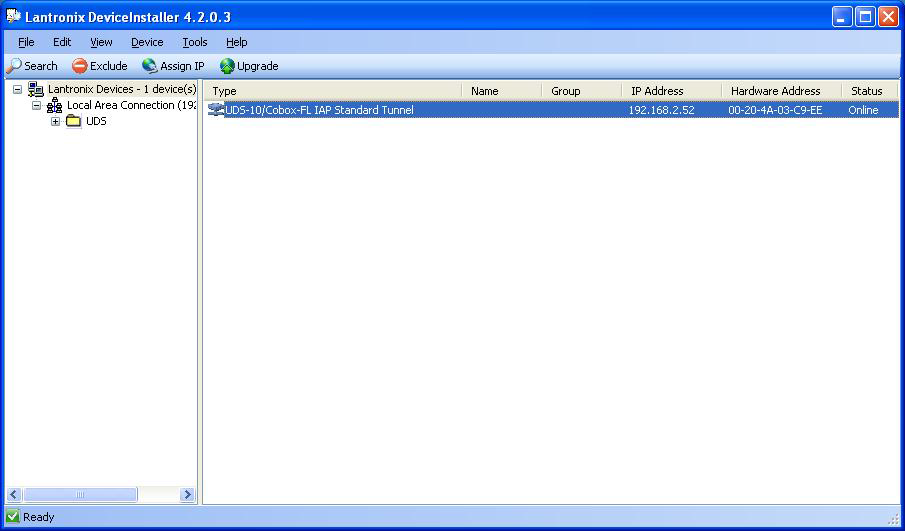Click the Search toolbar button label

click(x=41, y=66)
